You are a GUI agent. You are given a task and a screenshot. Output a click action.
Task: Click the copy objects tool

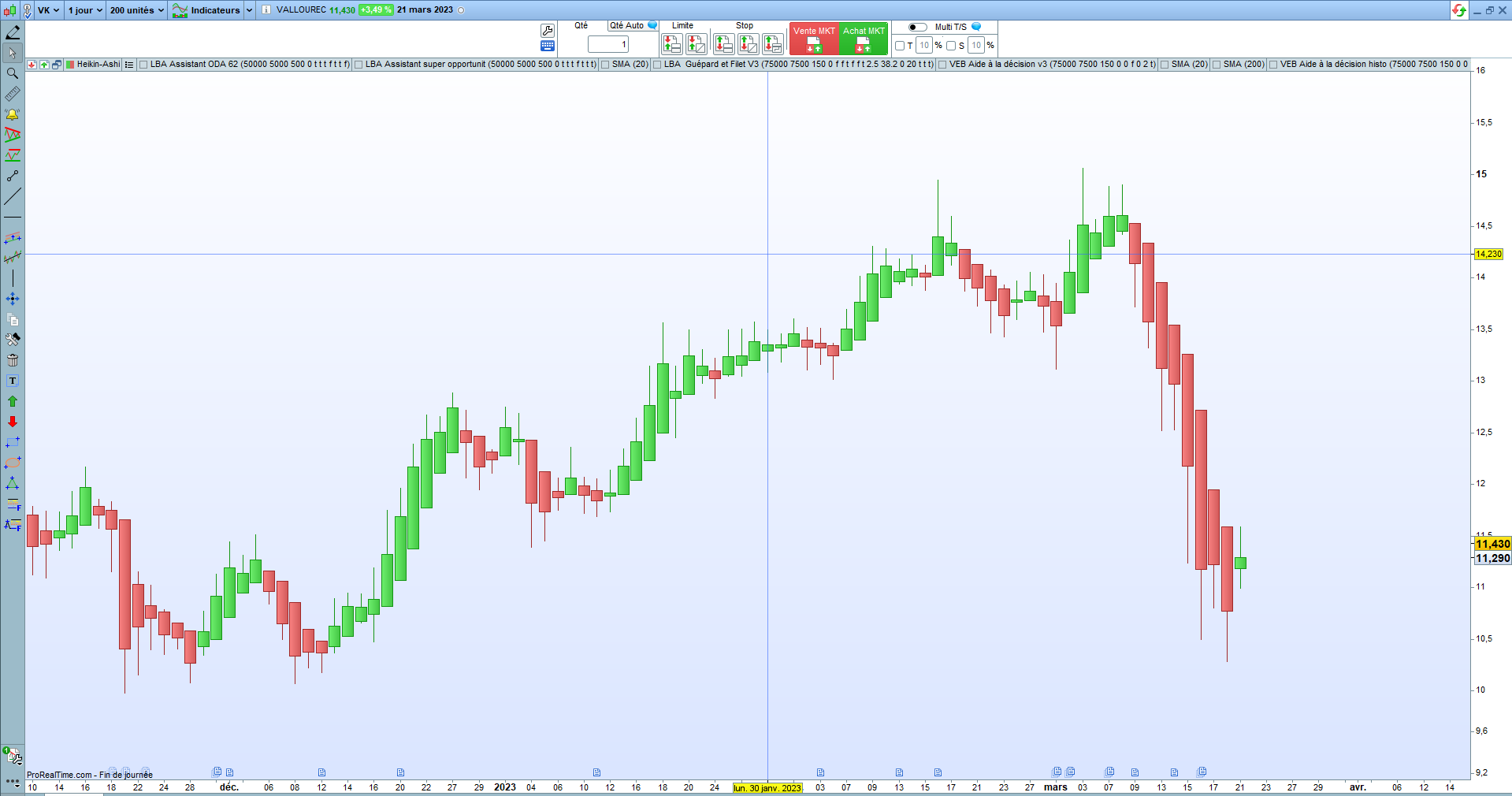13,319
